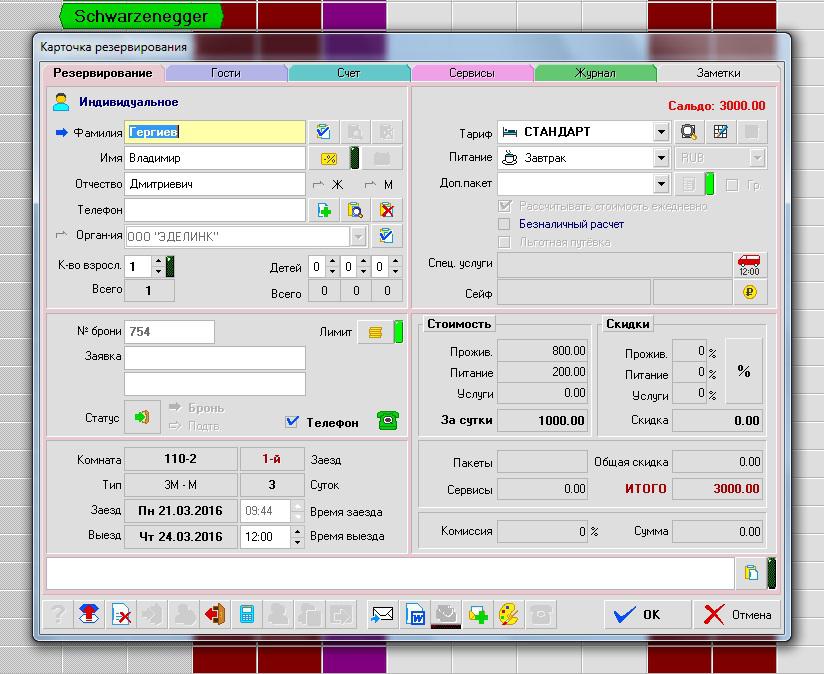Viewport: 824px width, 674px height.
Task: Tick the Гр checkbox
Action: (732, 185)
